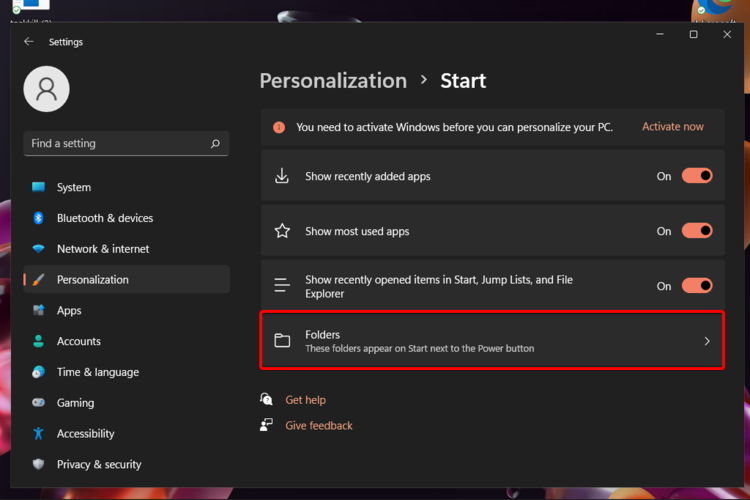Click the user profile avatar icon

46,89
